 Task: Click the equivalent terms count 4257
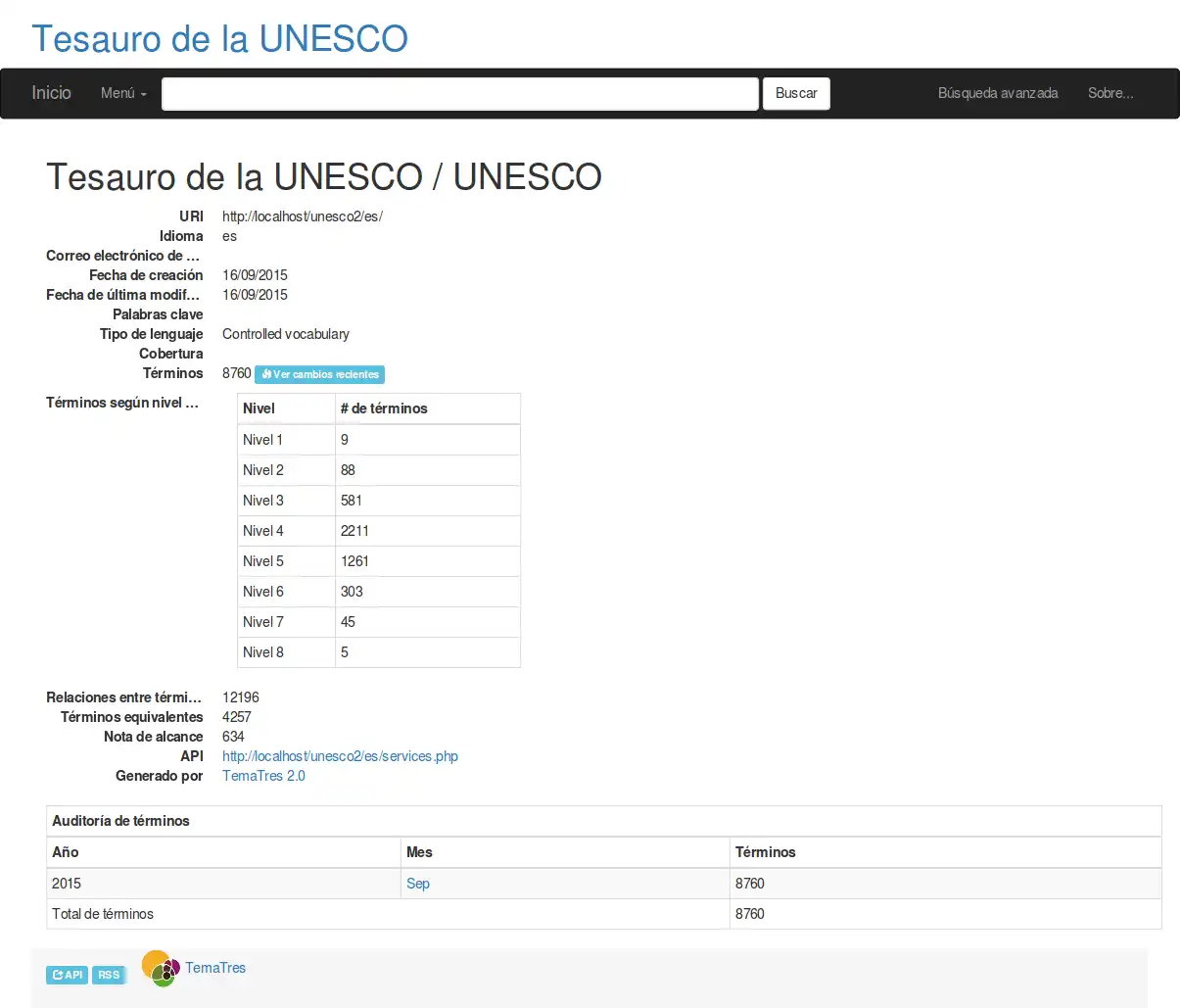[237, 717]
